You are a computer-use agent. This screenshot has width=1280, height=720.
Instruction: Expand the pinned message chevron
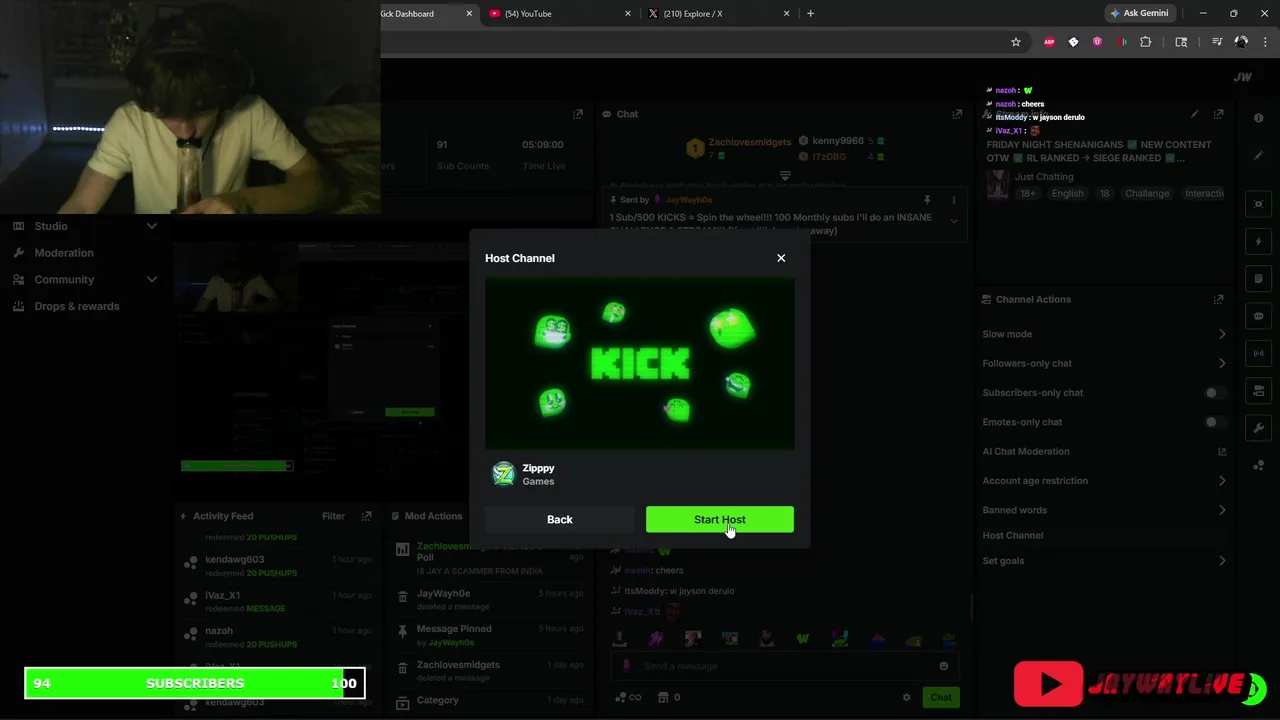tap(953, 221)
